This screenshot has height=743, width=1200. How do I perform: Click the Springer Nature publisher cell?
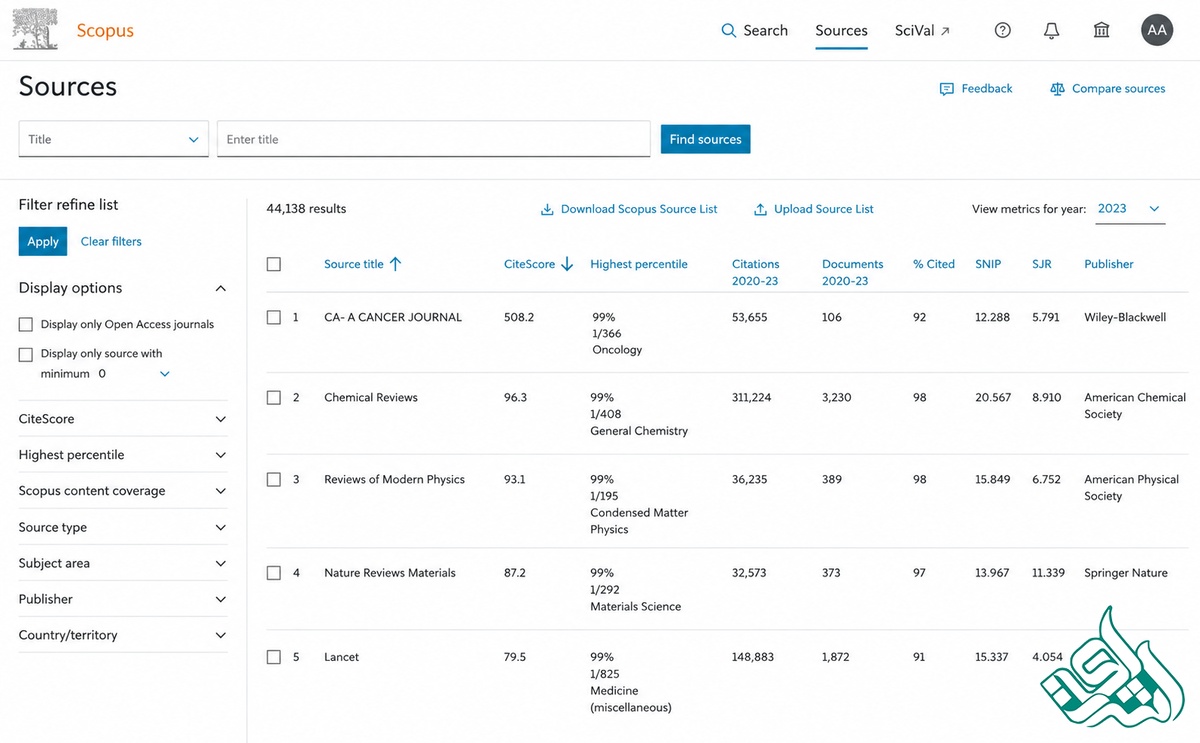[x=1126, y=573]
